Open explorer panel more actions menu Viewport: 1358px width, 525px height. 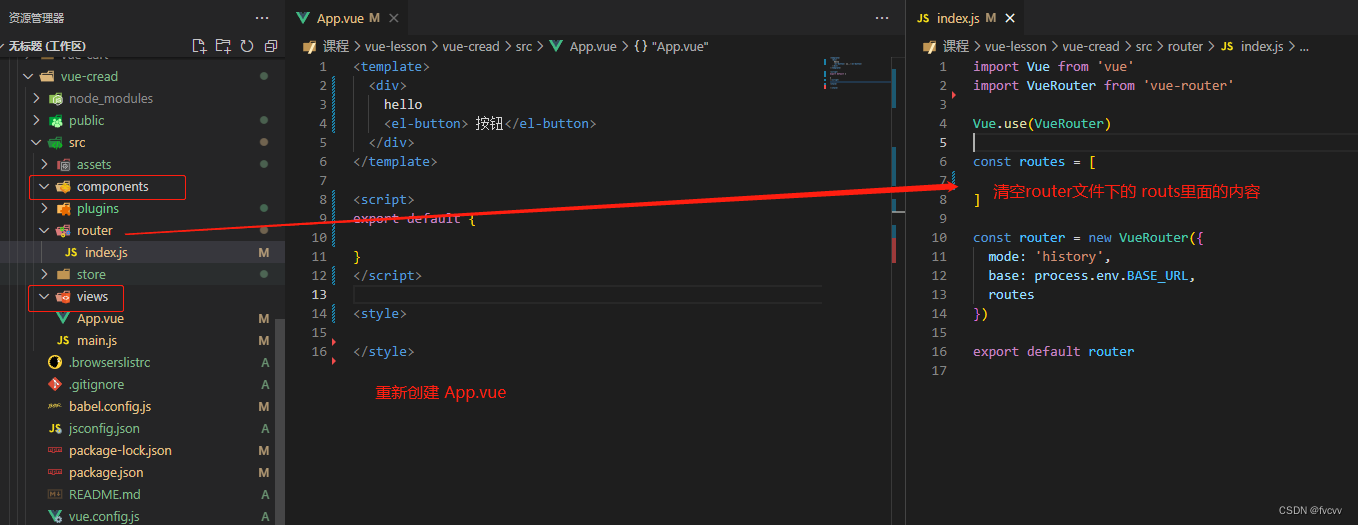262,18
